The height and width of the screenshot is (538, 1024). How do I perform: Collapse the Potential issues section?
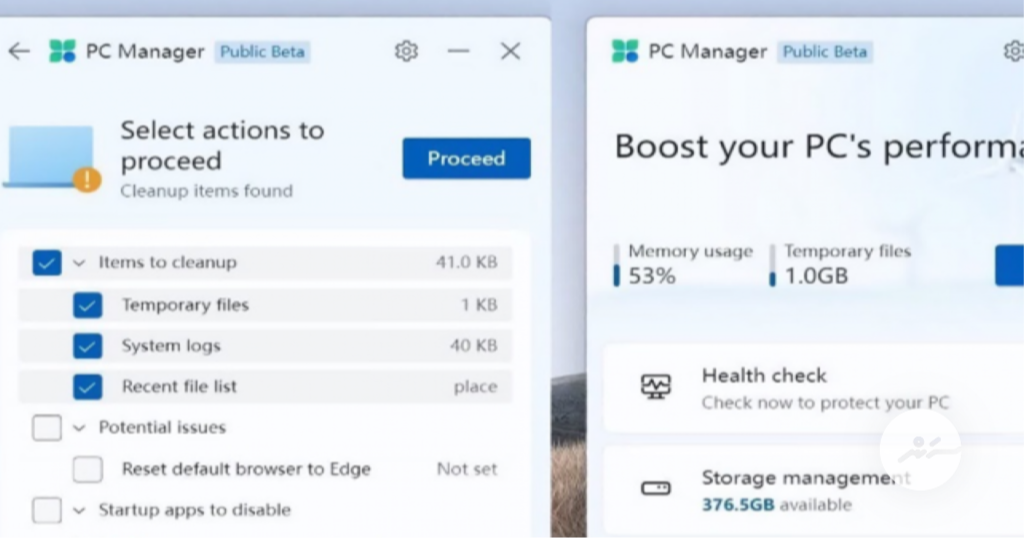pyautogui.click(x=79, y=428)
